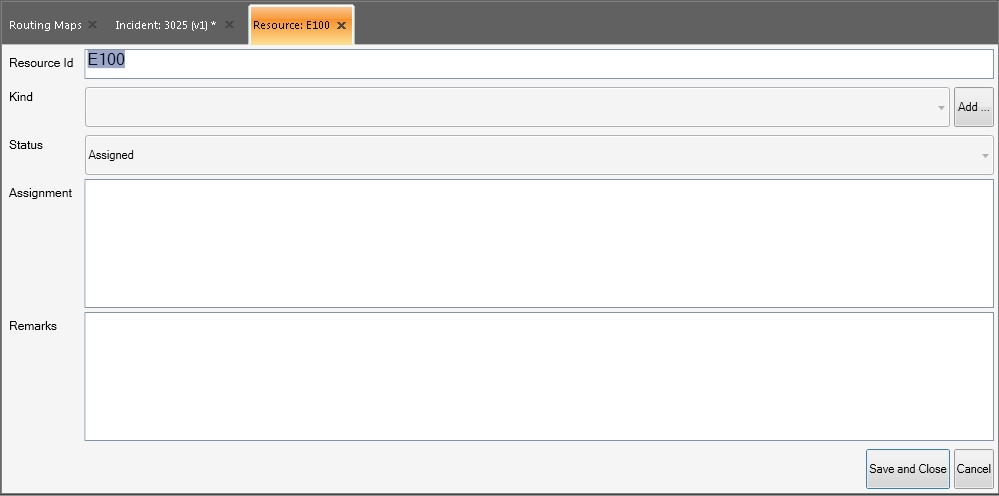Image resolution: width=999 pixels, height=496 pixels.
Task: Click inside the Assignment text box
Action: (539, 243)
